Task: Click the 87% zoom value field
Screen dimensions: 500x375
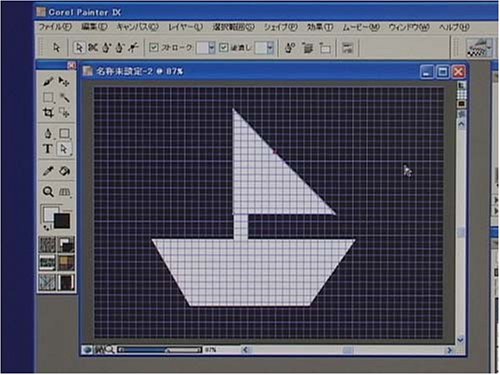Action: (210, 350)
